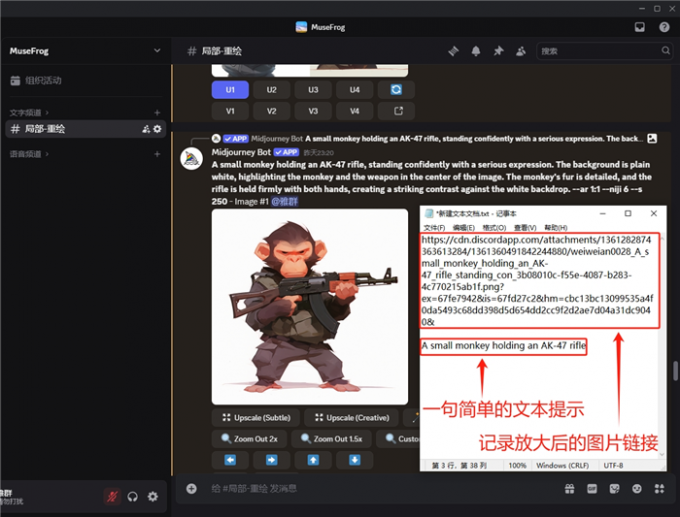Image resolution: width=680 pixels, height=517 pixels.
Task: Open 查看(V) menu in Notepad
Action: [x=525, y=228]
